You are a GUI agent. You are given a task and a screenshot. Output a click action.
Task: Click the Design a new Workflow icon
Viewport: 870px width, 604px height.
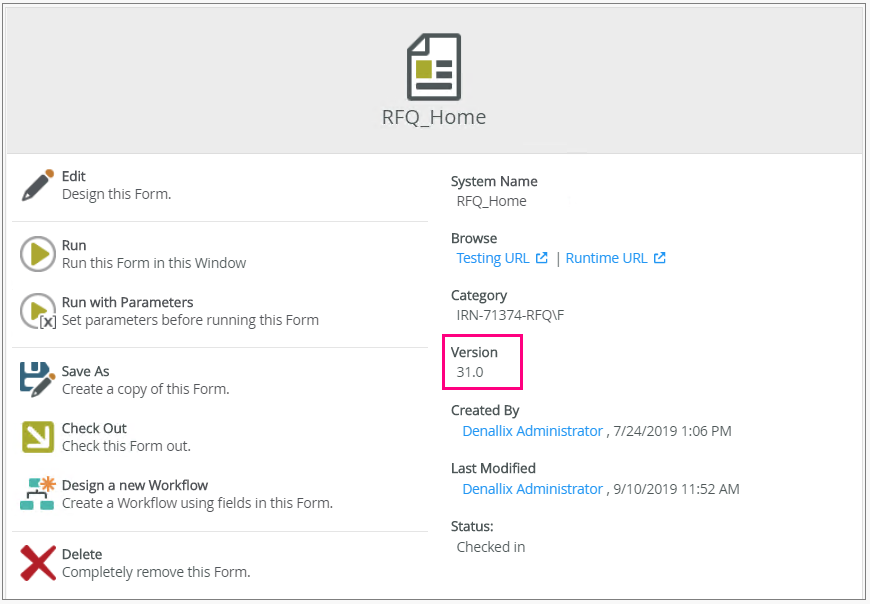[x=37, y=494]
